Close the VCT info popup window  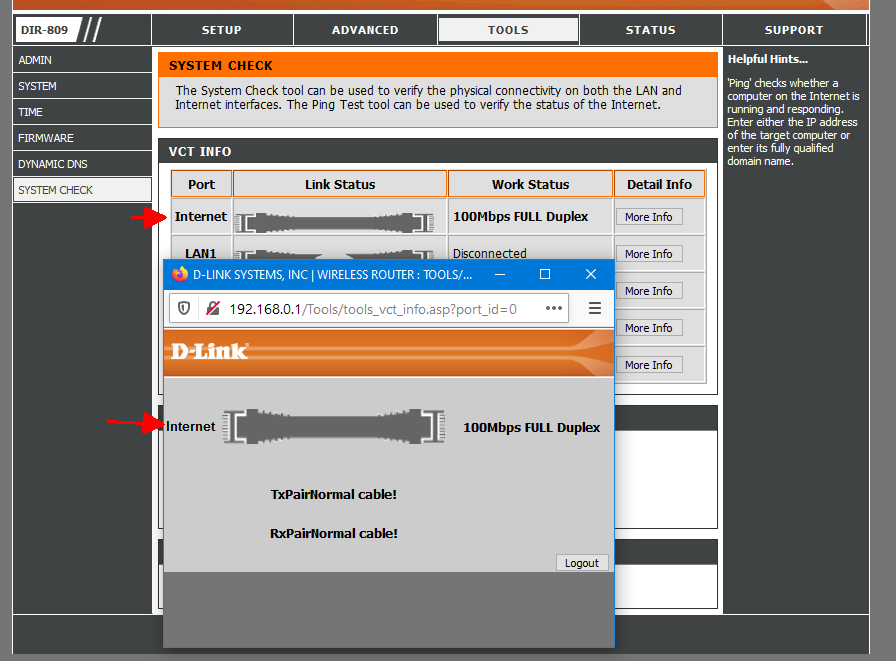click(591, 274)
